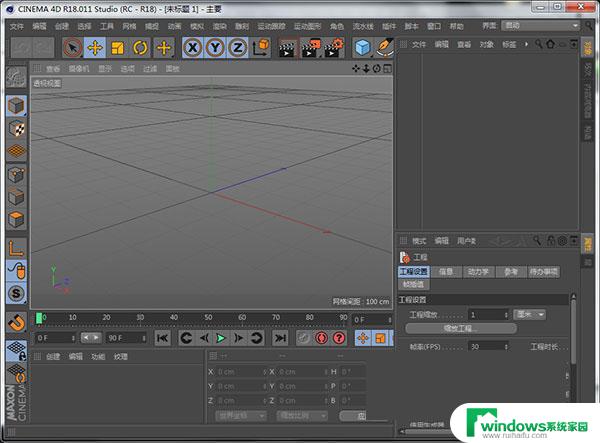This screenshot has height=443, width=600.
Task: Click the FPS value field showing 30
Action: pos(488,347)
